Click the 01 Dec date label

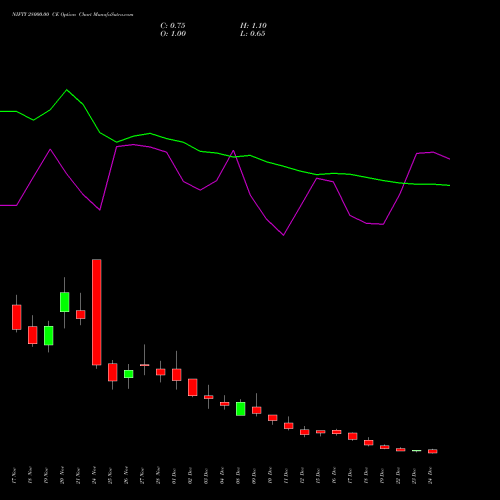click(x=174, y=476)
